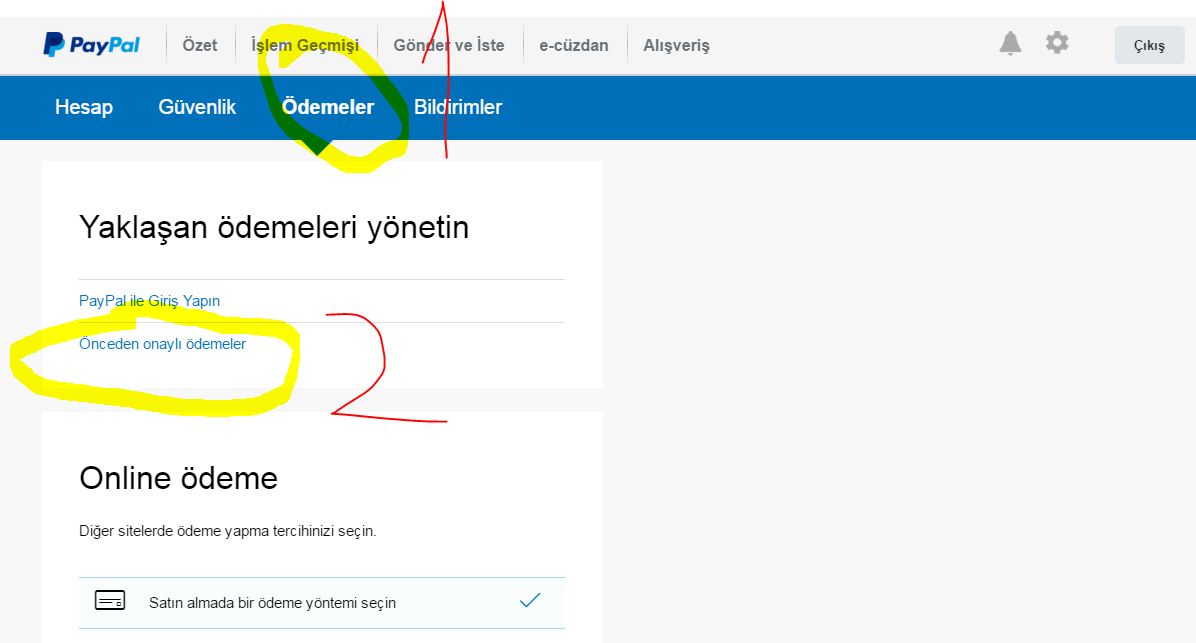Screen dimensions: 1196x643
Task: Click the 'Yaklaşan ödemeleri yönetin' heading
Action: click(274, 228)
